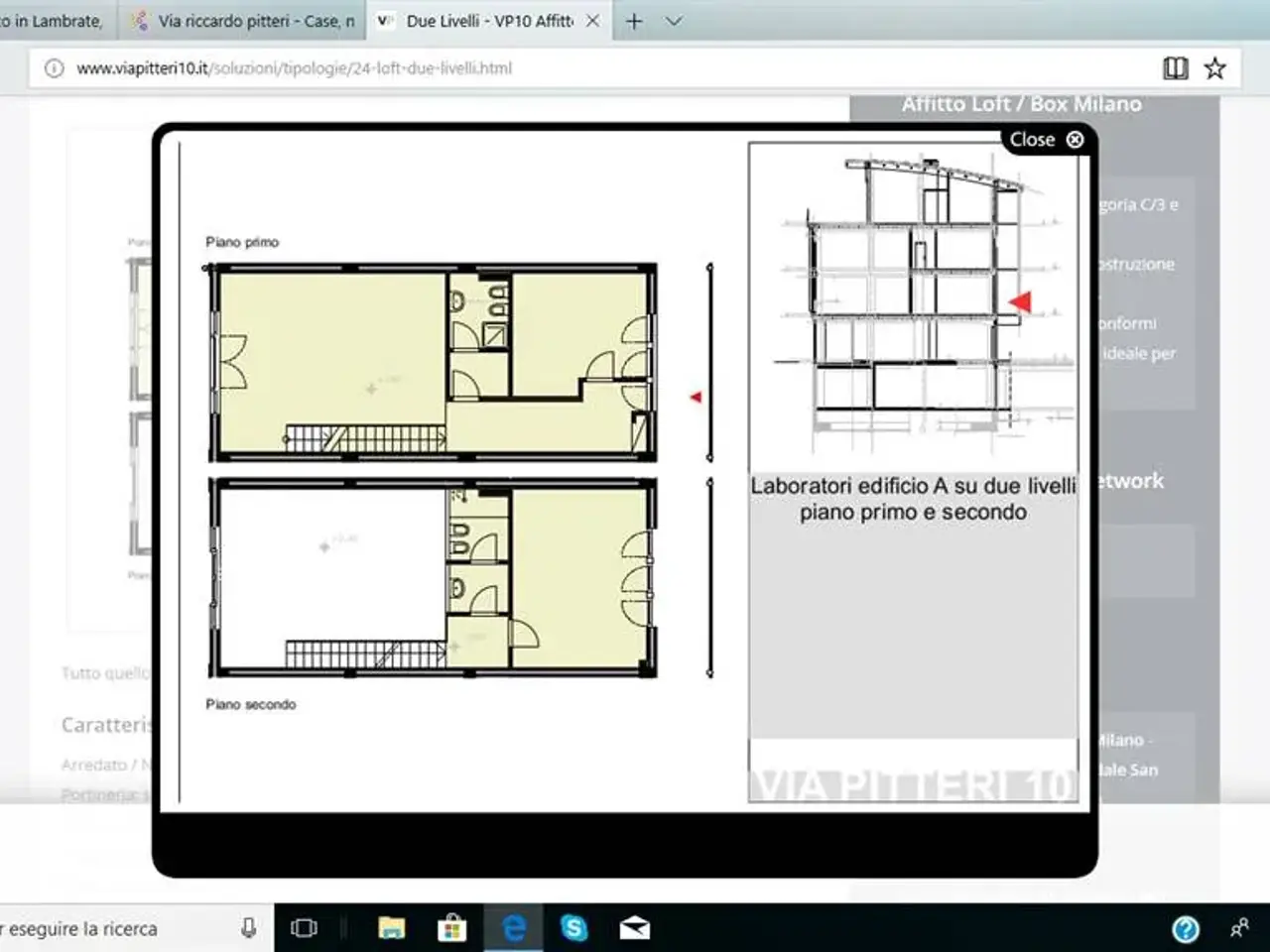Activate the microphone icon in taskbar search
The height and width of the screenshot is (952, 1270).
click(x=248, y=928)
